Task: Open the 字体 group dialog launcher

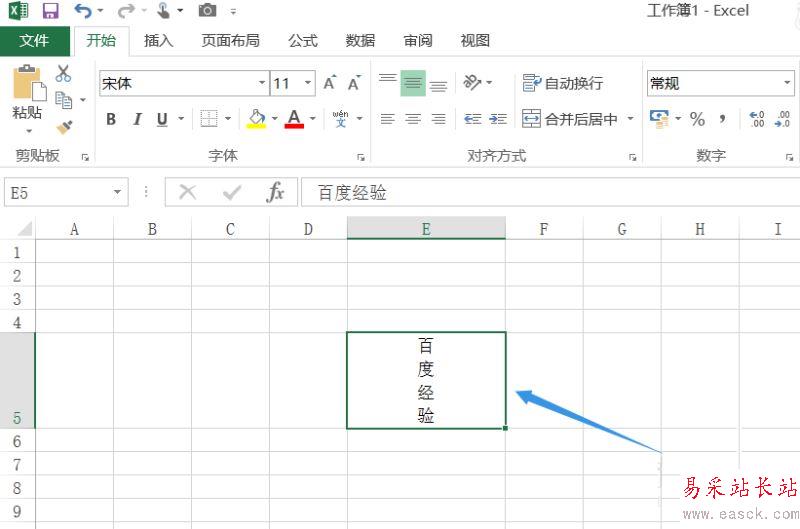Action: tap(361, 158)
